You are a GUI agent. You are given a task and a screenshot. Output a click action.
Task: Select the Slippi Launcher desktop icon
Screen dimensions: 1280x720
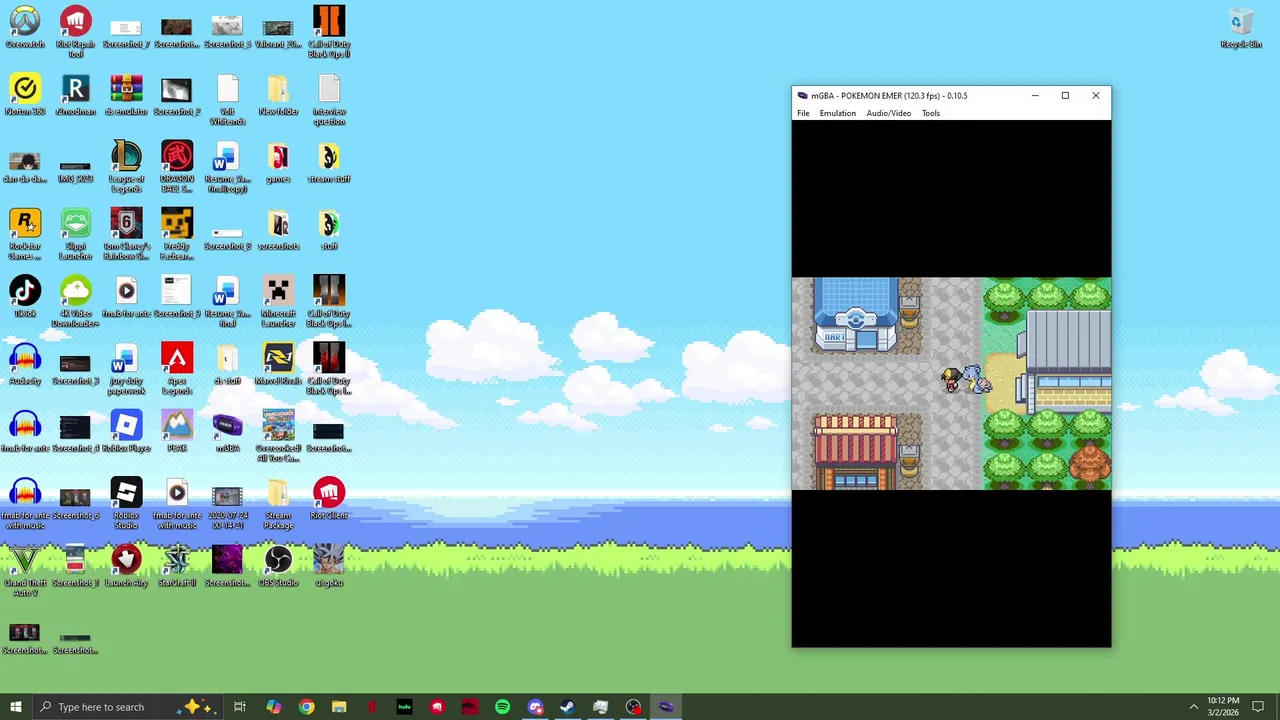(75, 234)
